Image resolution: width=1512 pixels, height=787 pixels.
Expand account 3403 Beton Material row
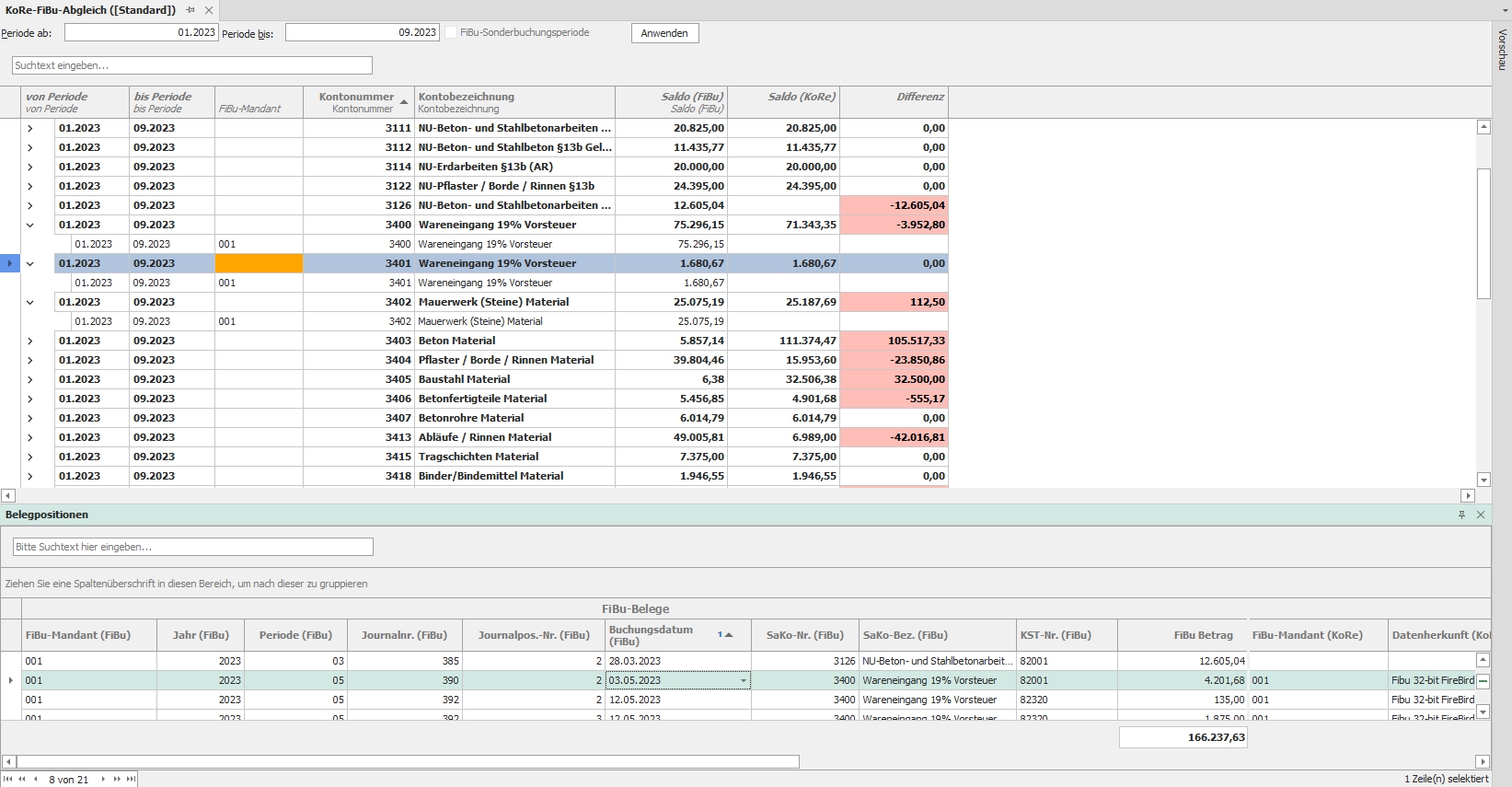(x=30, y=341)
